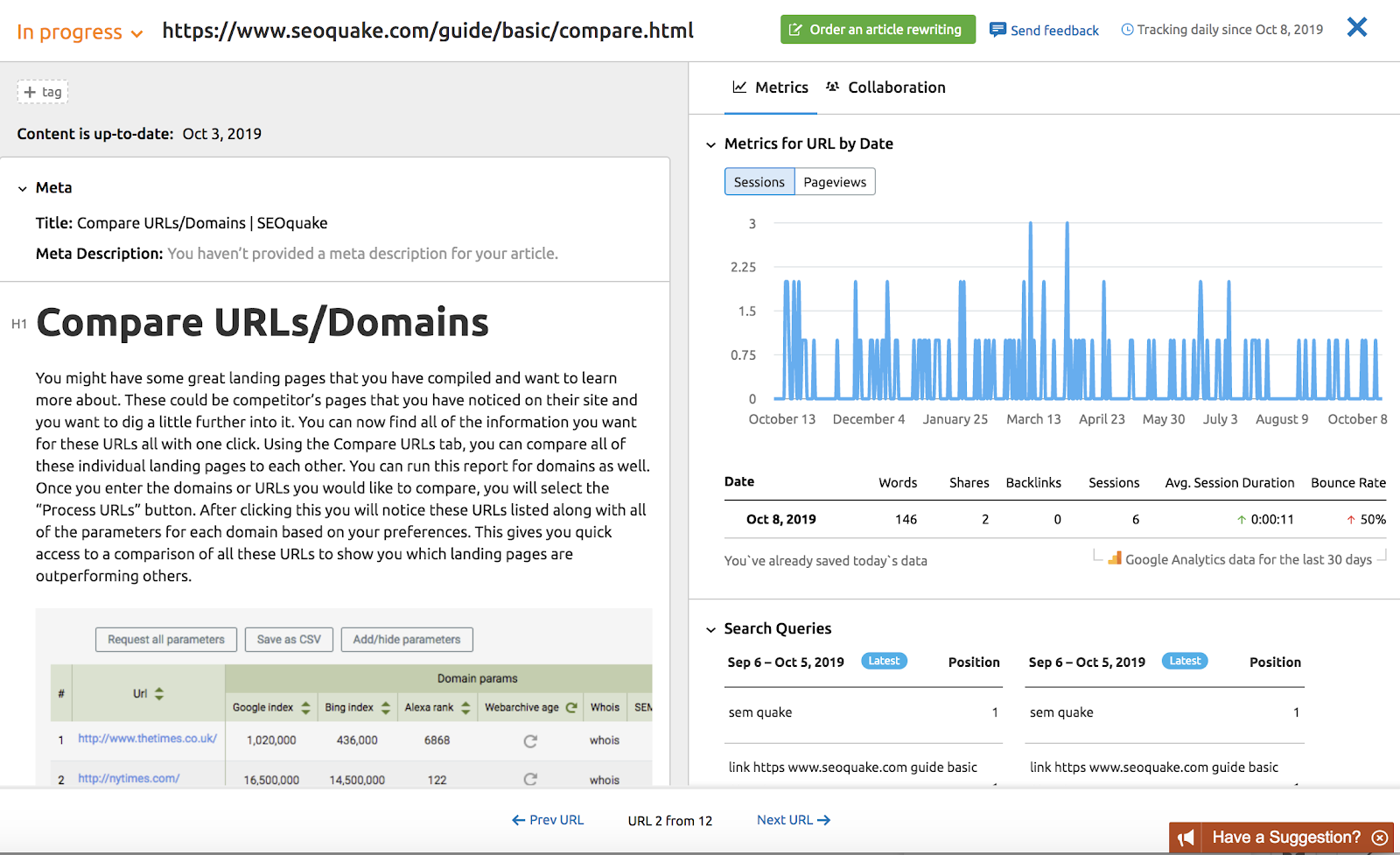
Task: Refresh Webarchive age for thetimes.co.uk row
Action: coord(530,740)
